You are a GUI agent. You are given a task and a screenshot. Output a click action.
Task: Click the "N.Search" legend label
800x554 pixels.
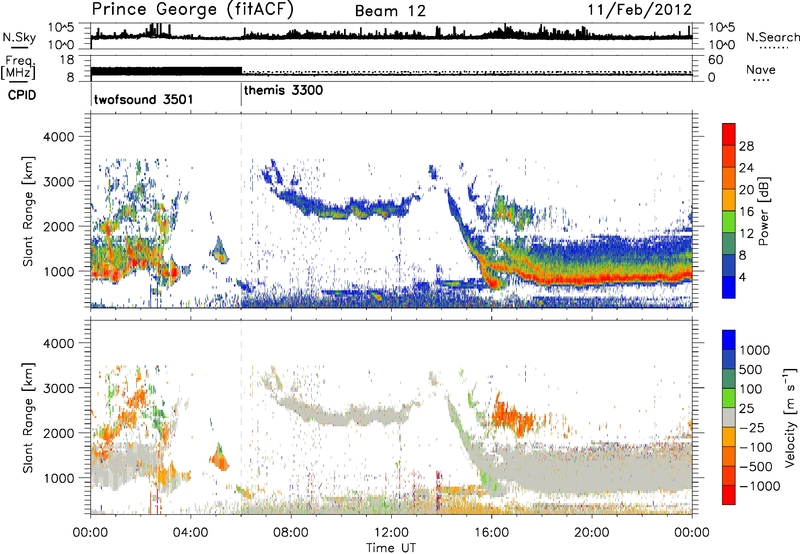tap(772, 37)
